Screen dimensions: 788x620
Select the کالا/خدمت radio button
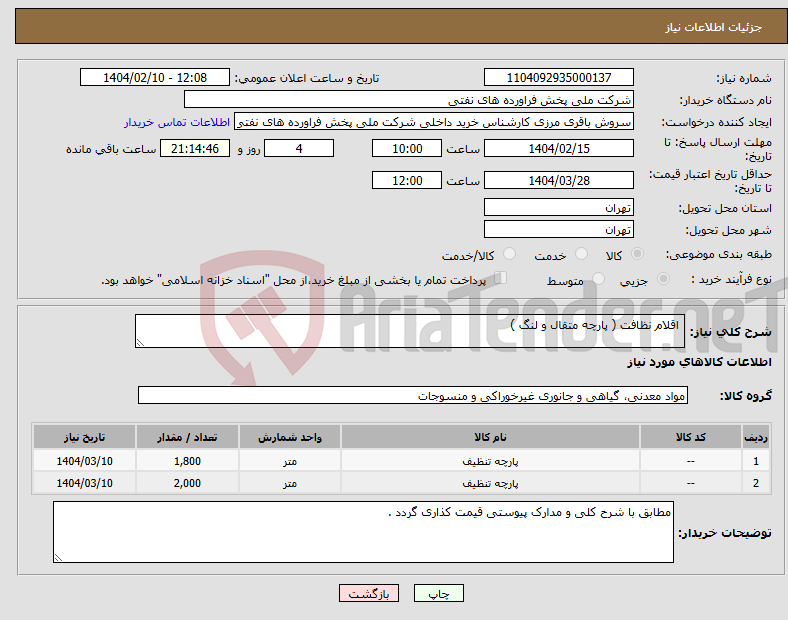tap(509, 254)
